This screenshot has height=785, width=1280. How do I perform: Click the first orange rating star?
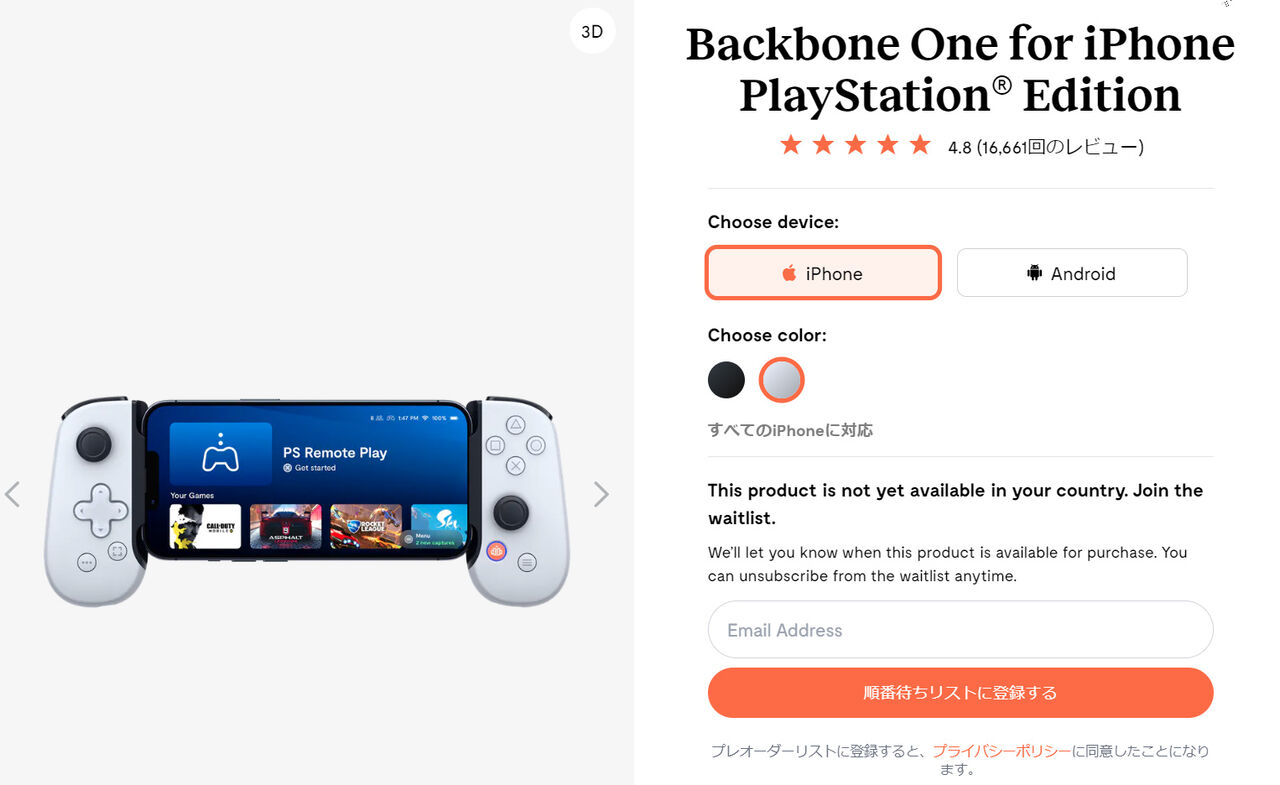pyautogui.click(x=791, y=146)
